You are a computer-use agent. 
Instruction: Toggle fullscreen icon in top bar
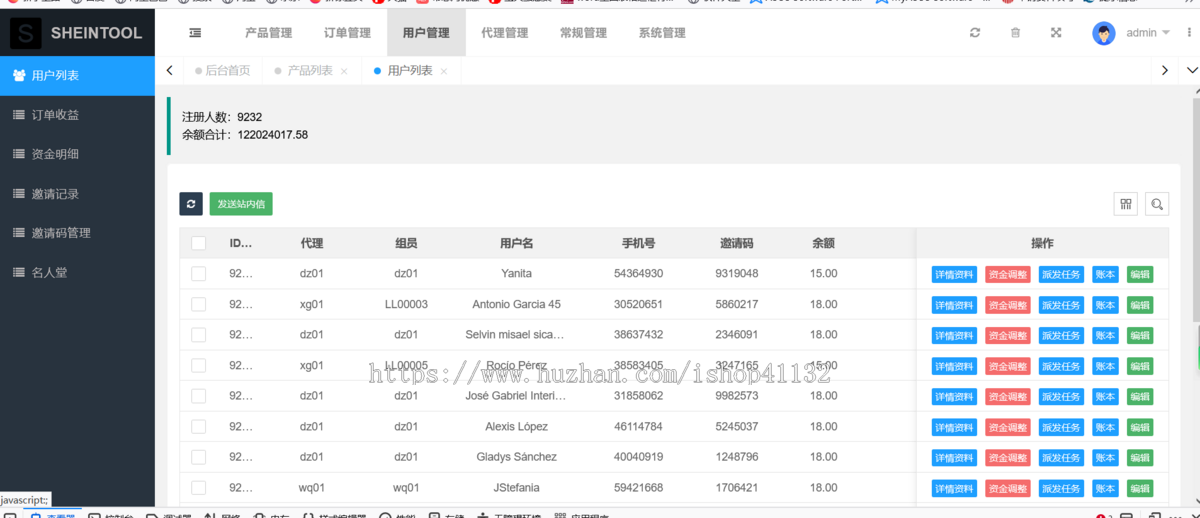tap(1056, 33)
